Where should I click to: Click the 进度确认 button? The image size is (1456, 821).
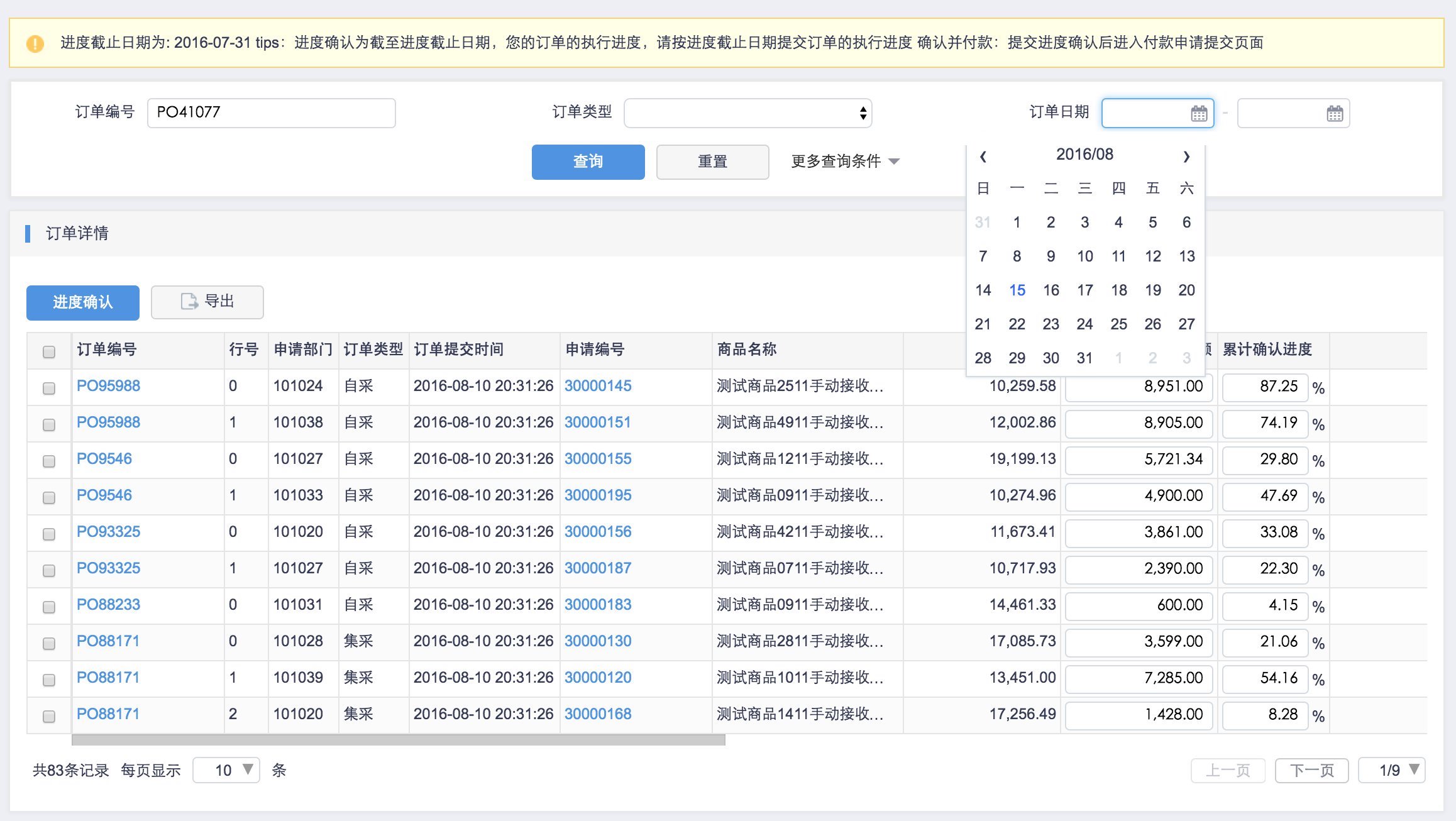[83, 302]
